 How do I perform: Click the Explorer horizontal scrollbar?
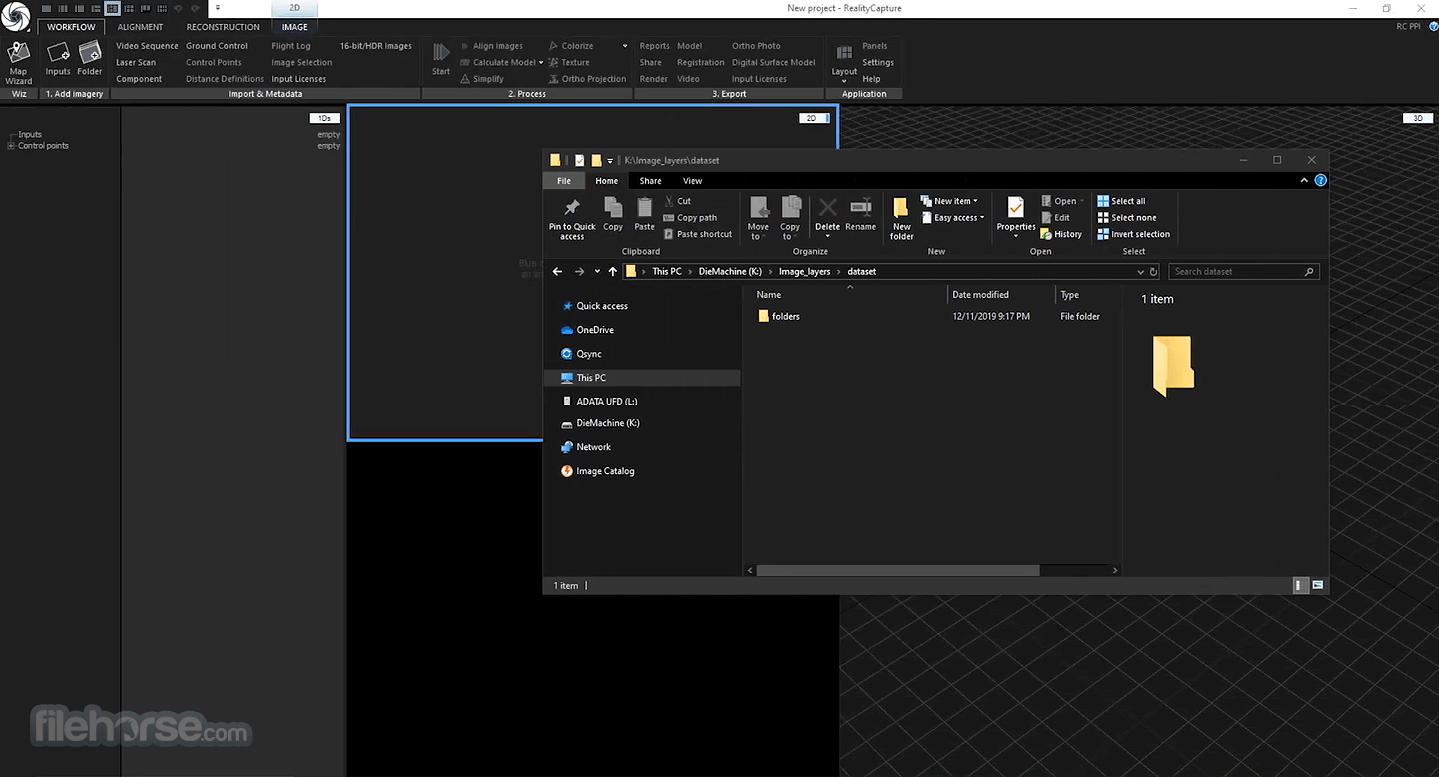click(x=898, y=570)
